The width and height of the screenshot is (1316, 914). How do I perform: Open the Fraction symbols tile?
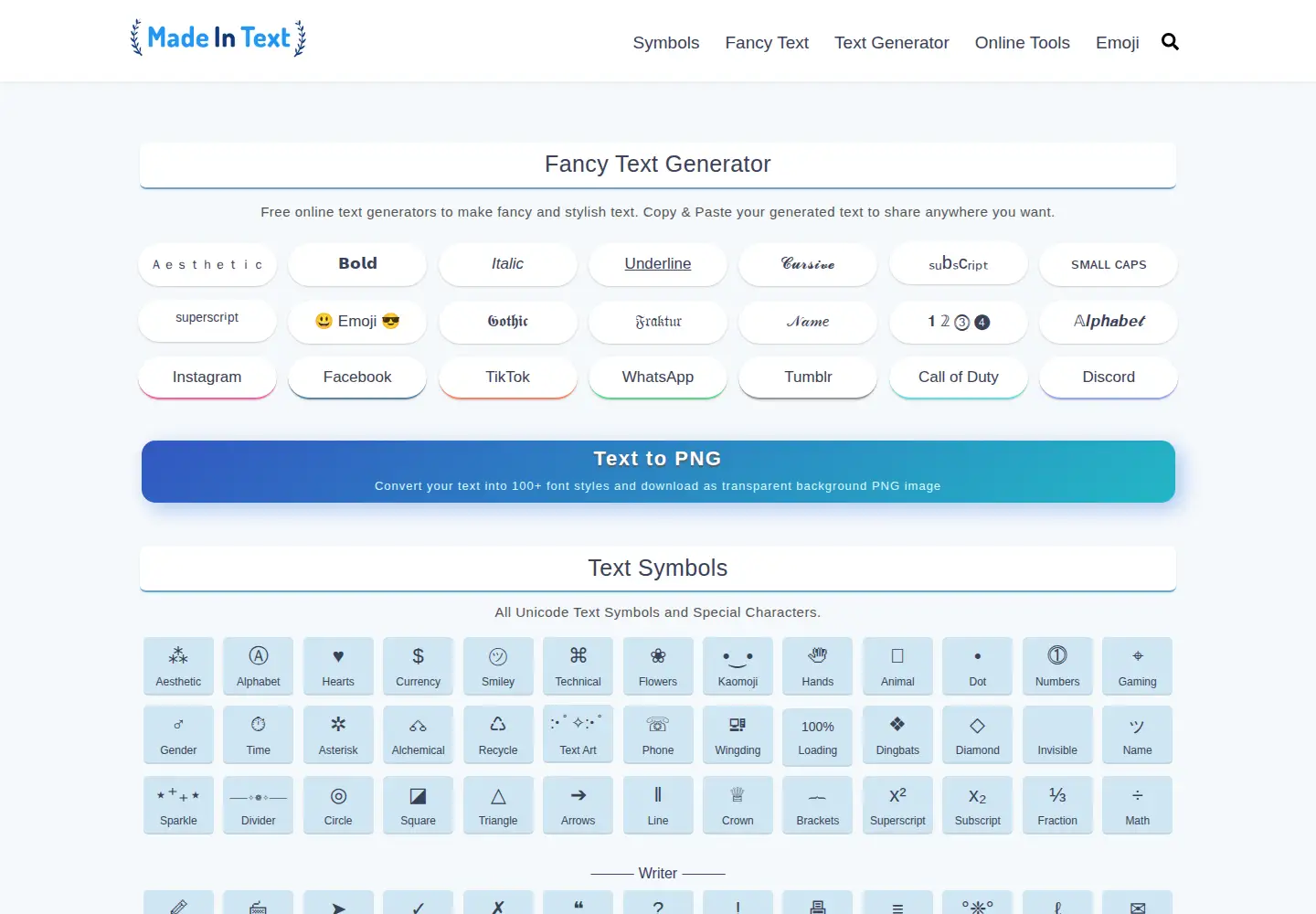click(x=1057, y=805)
